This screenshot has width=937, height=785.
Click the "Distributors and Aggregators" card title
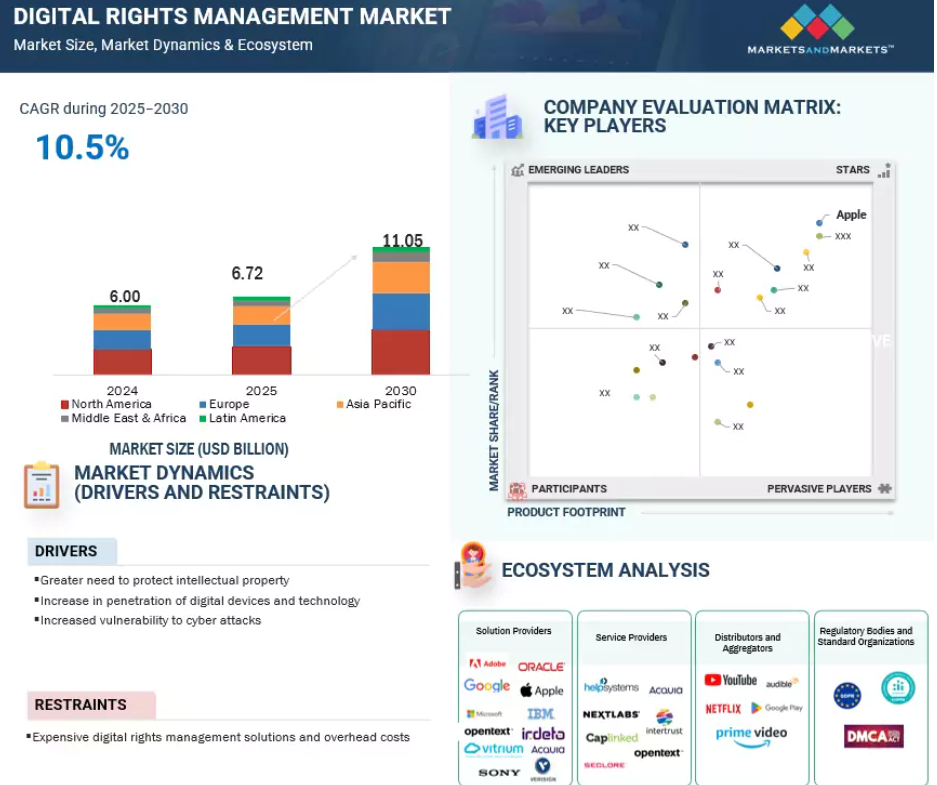click(x=748, y=643)
